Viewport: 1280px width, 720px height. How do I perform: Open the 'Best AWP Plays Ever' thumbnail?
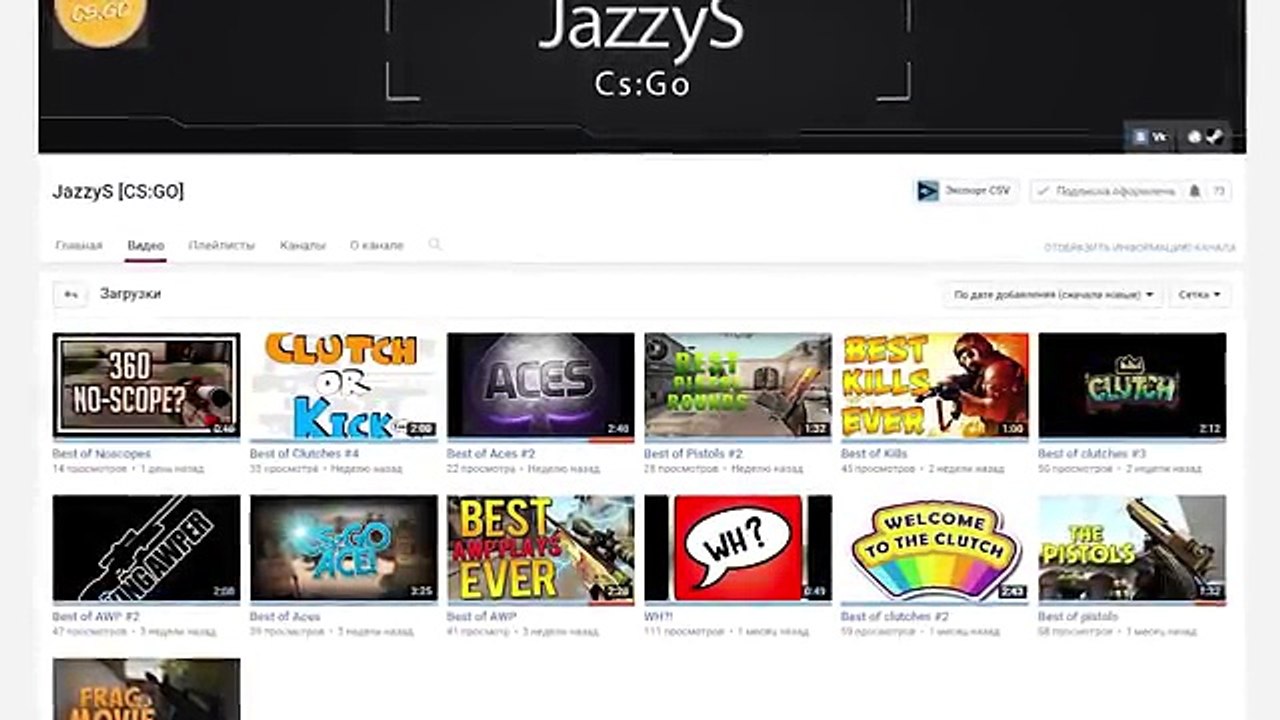coord(540,549)
